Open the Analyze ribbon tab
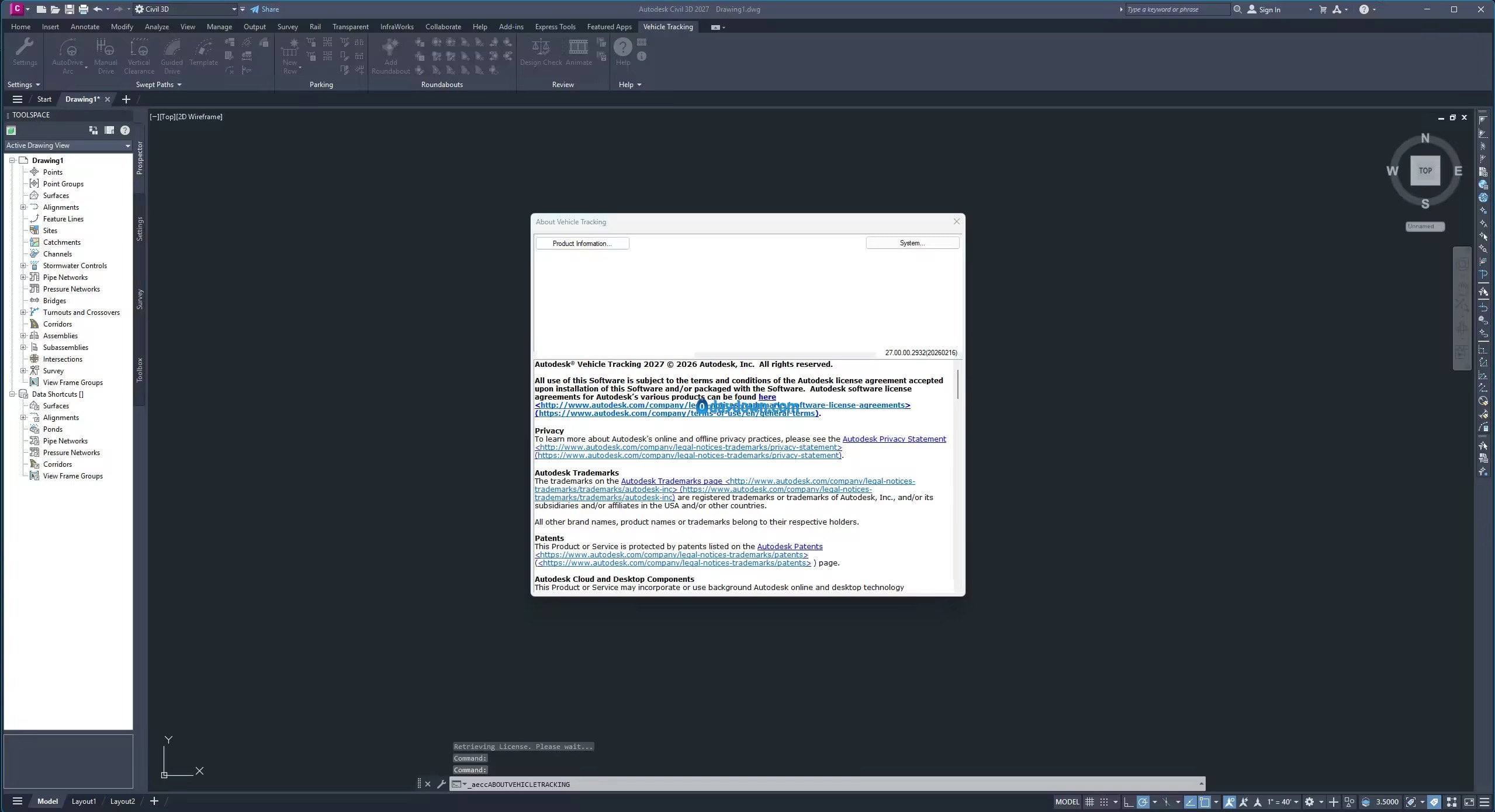The width and height of the screenshot is (1495, 812). 157,27
